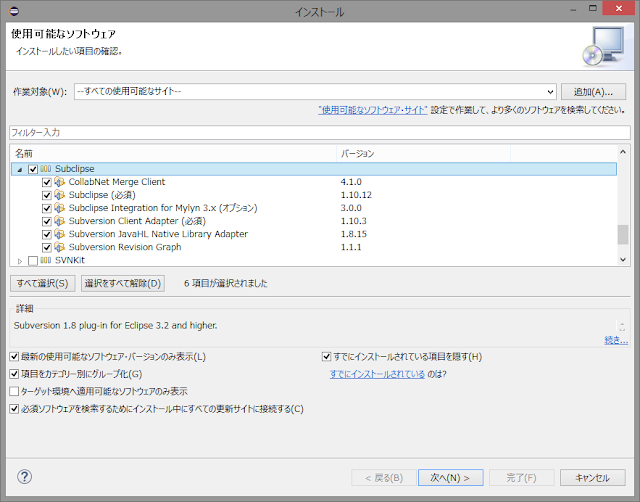
Task: Click version 1.8.15 cell
Action: (x=353, y=234)
